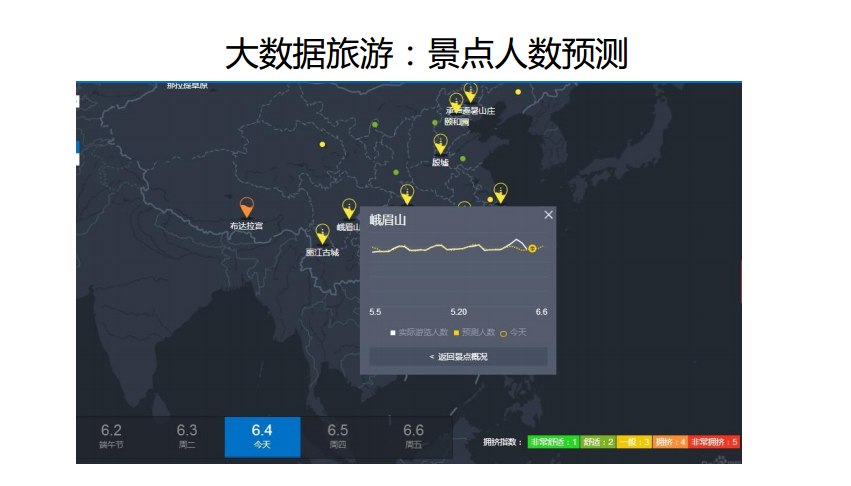The width and height of the screenshot is (851, 486).
Task: Toggle the 预测人数 legend series
Action: click(x=474, y=332)
